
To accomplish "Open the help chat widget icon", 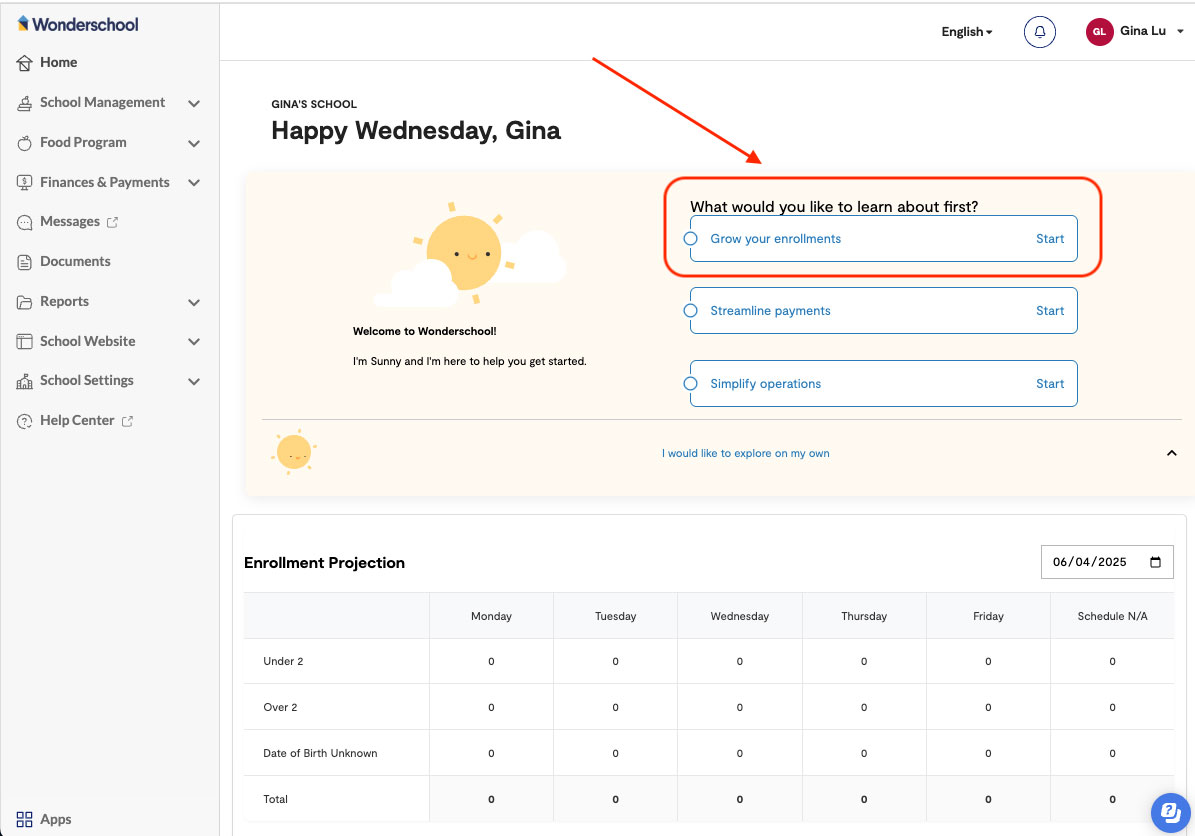I will pos(1167,811).
